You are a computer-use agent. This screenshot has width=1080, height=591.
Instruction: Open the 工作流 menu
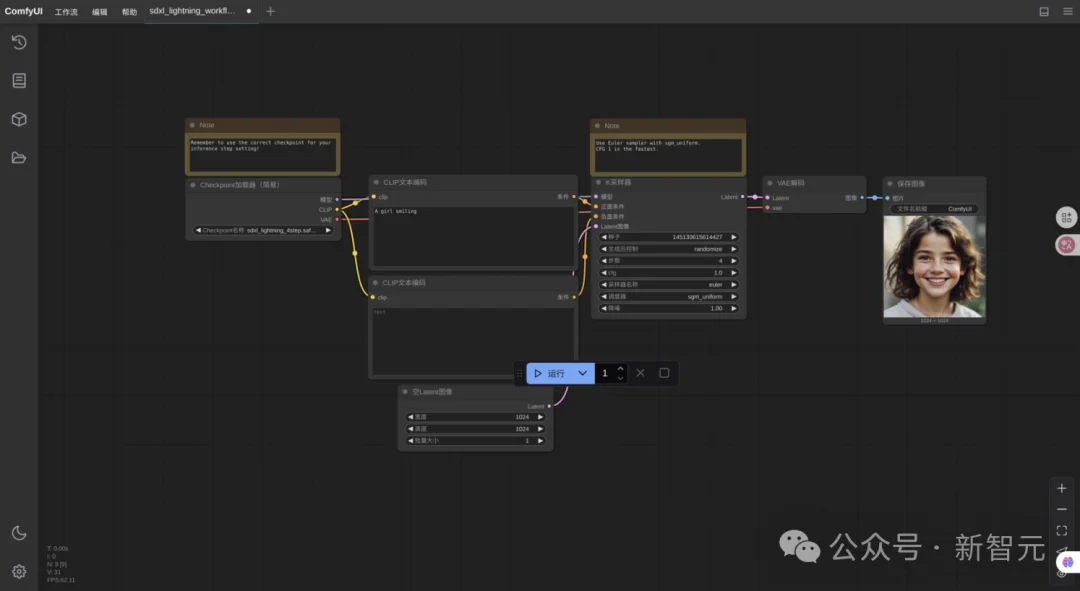click(66, 12)
